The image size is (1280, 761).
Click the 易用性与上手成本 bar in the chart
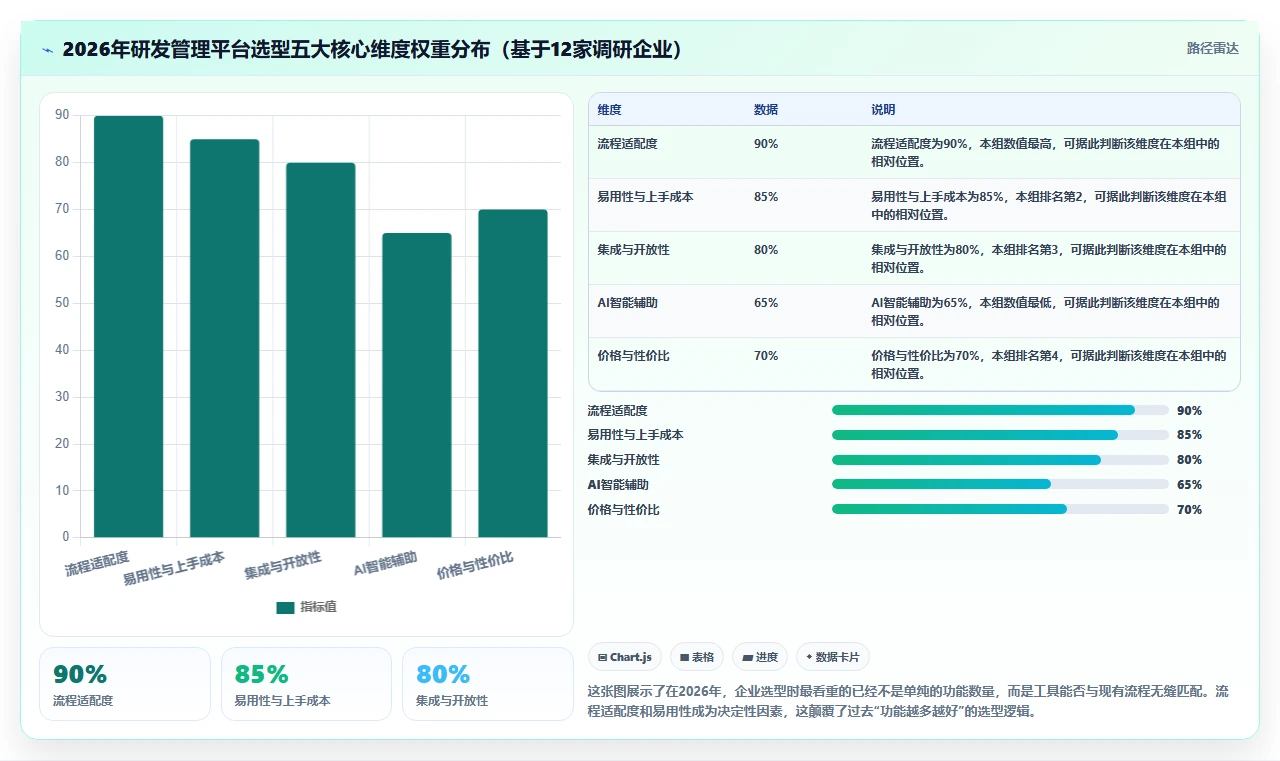pyautogui.click(x=224, y=338)
